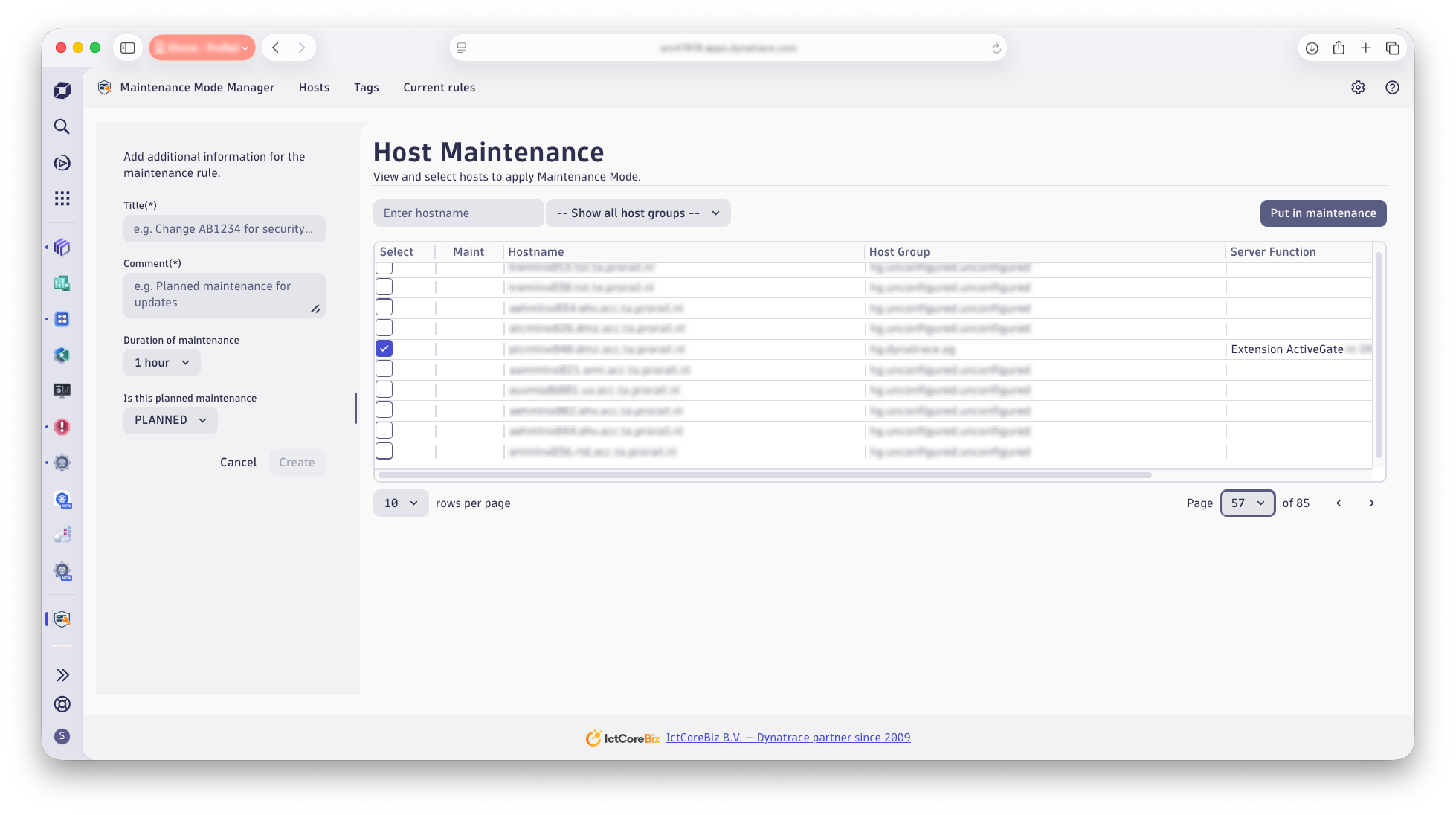1456x815 pixels.
Task: Check the last host row checkbox
Action: click(x=384, y=451)
